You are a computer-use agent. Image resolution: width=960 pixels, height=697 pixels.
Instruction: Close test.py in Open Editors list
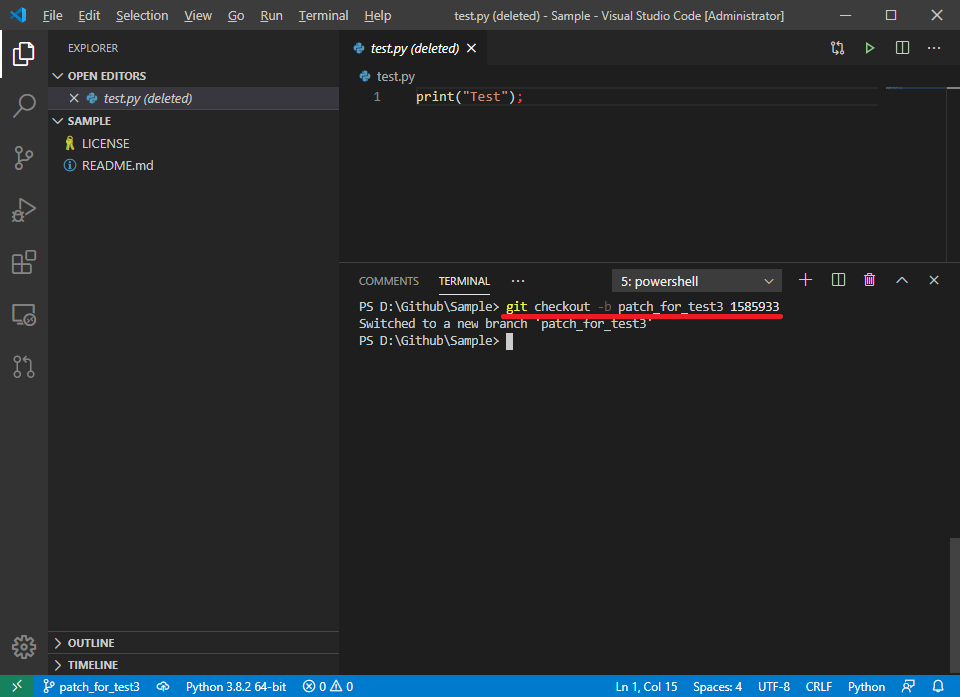click(74, 98)
